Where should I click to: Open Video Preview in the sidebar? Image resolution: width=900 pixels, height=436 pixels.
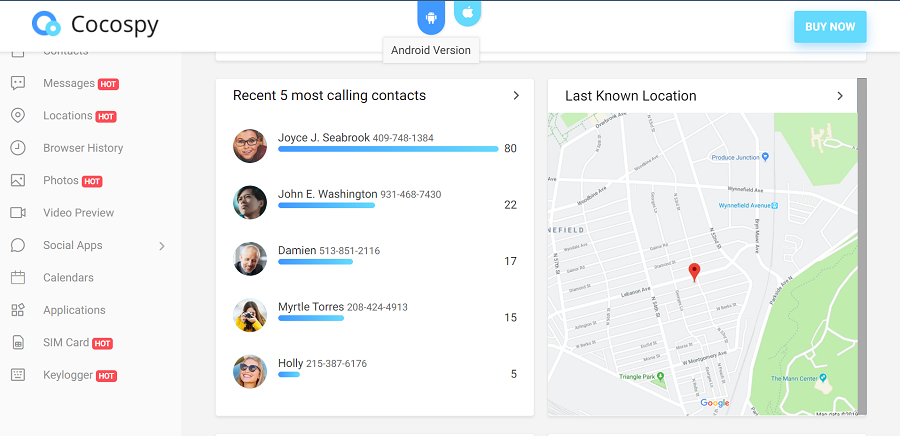pyautogui.click(x=79, y=213)
